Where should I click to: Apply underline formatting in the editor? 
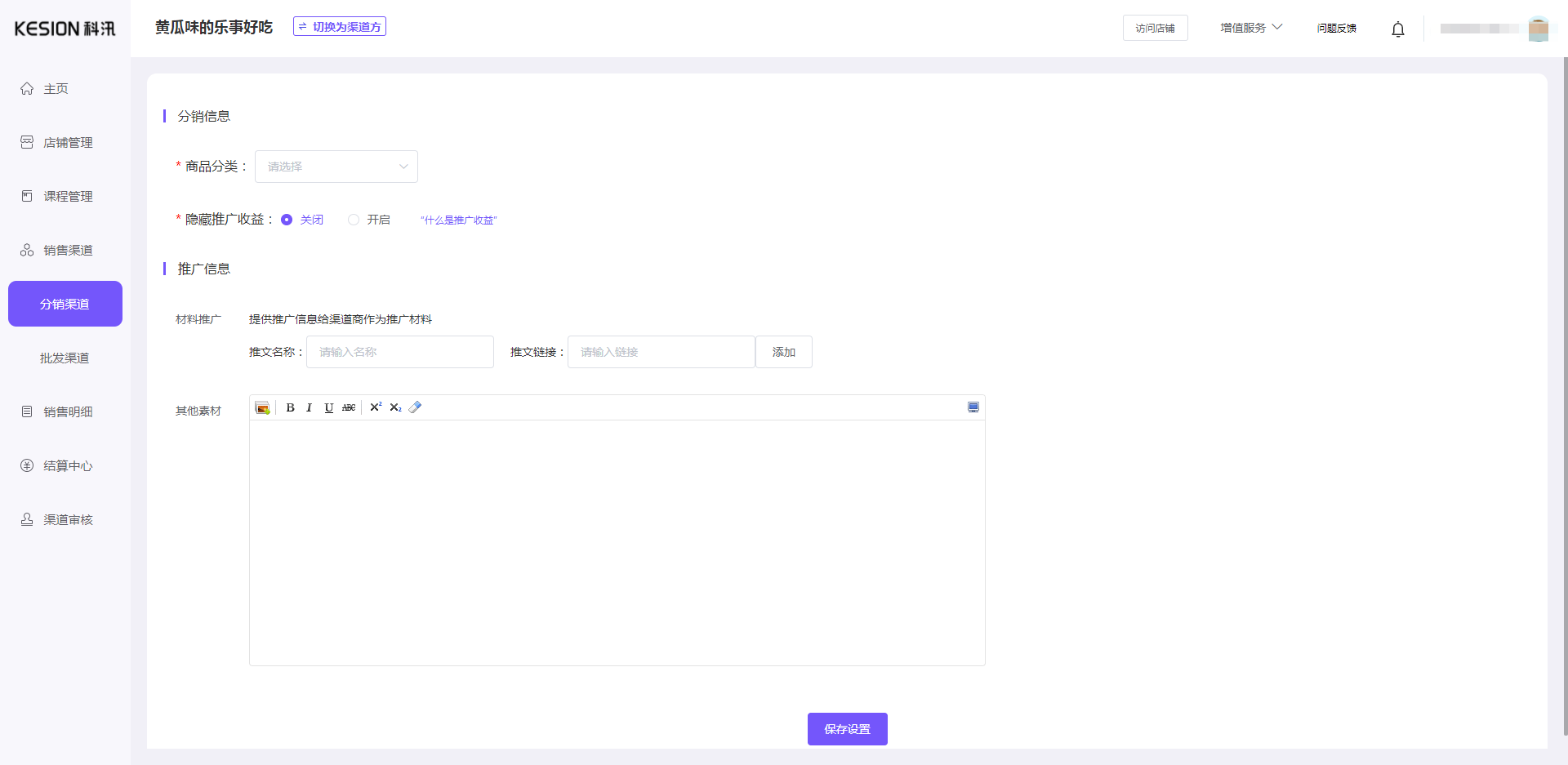[x=328, y=407]
